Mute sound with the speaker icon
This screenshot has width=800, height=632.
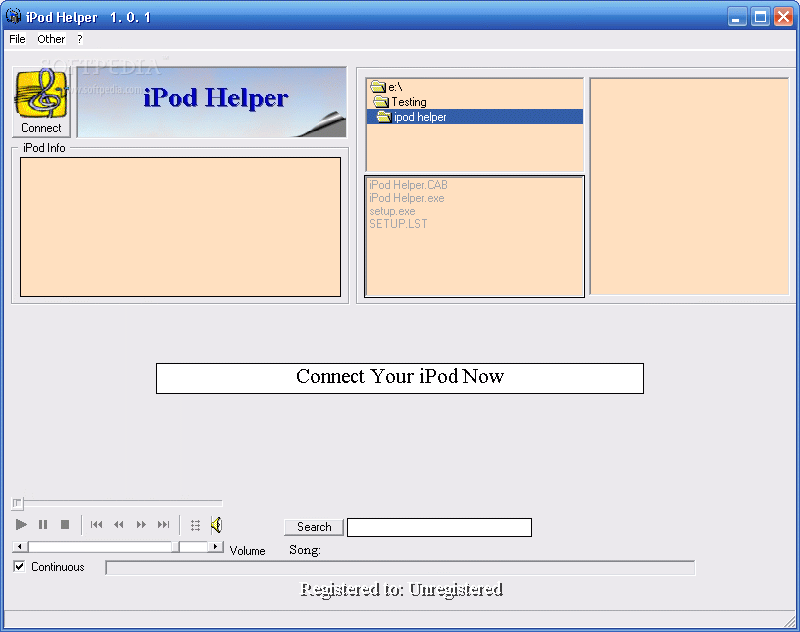pyautogui.click(x=216, y=525)
